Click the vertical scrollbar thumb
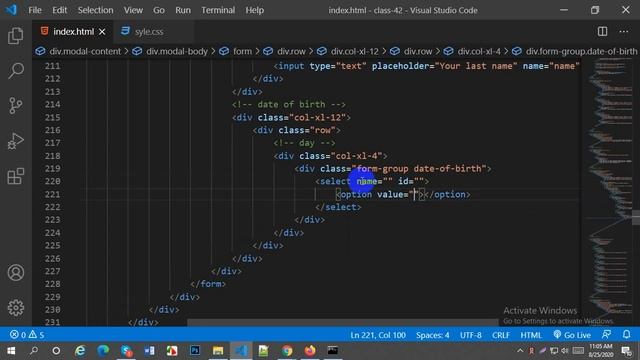The height and width of the screenshot is (360, 640). coord(636,217)
